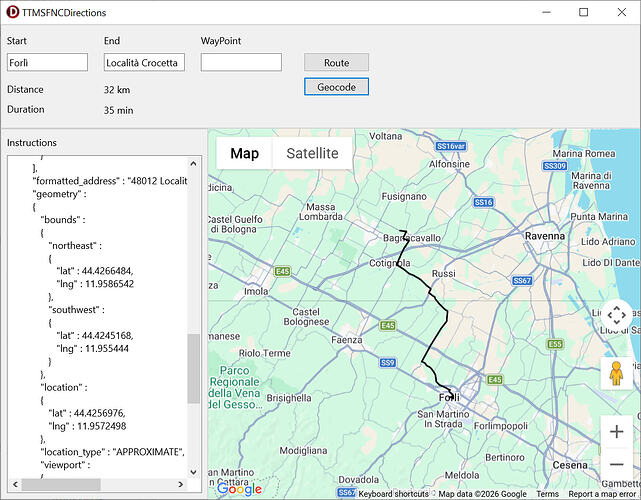Click the SS67 road shield near Russi
The image size is (641, 500).
click(522, 280)
